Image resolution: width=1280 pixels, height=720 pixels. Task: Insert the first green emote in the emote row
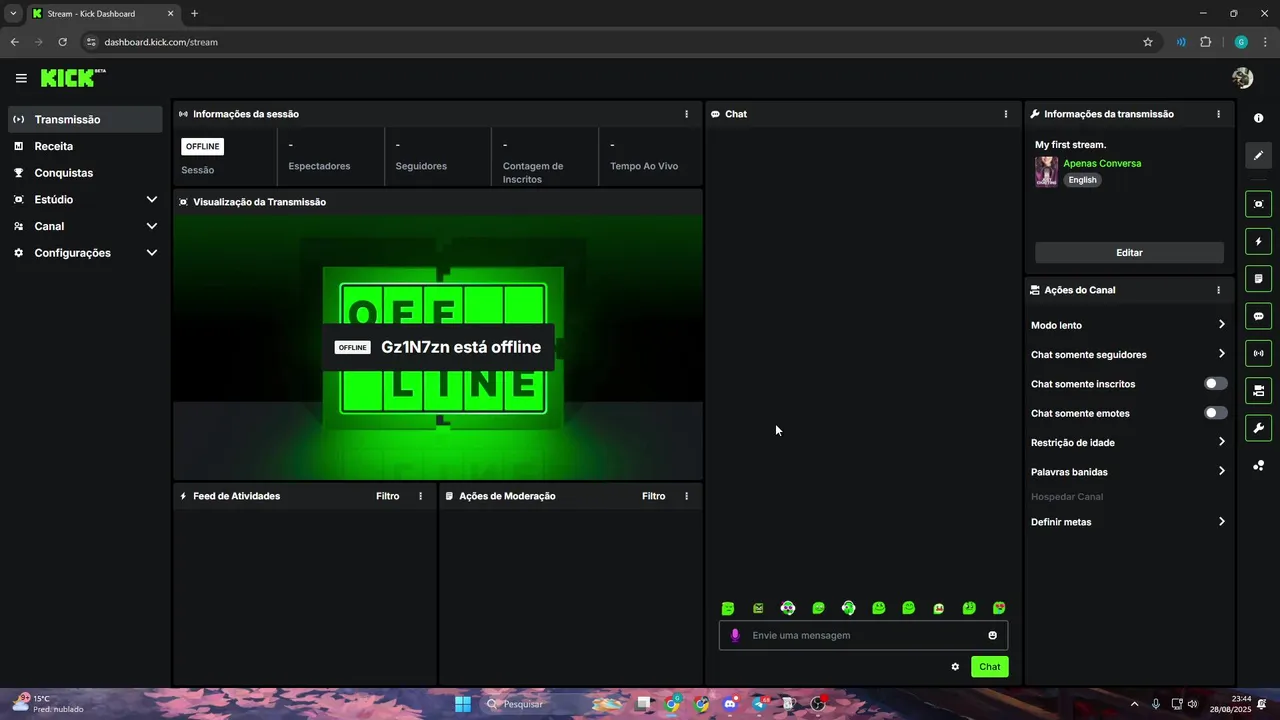(x=728, y=608)
